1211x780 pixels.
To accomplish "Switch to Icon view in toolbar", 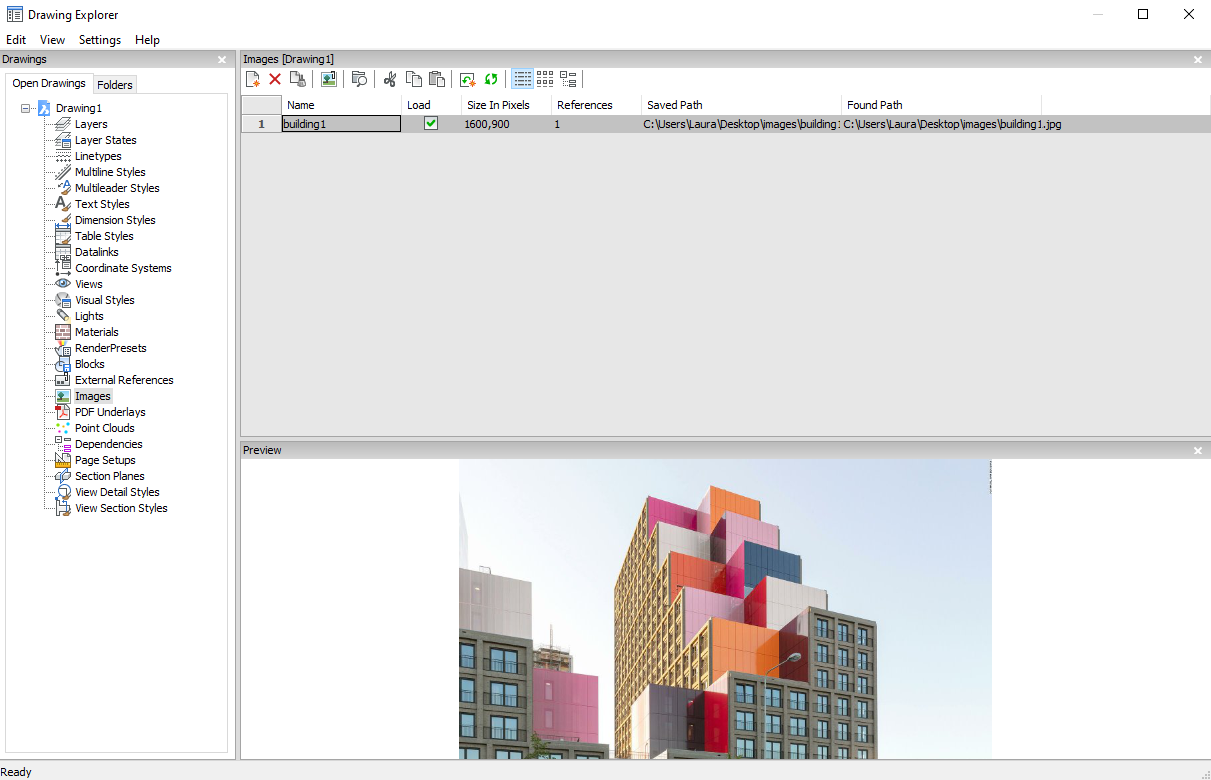I will coord(545,79).
